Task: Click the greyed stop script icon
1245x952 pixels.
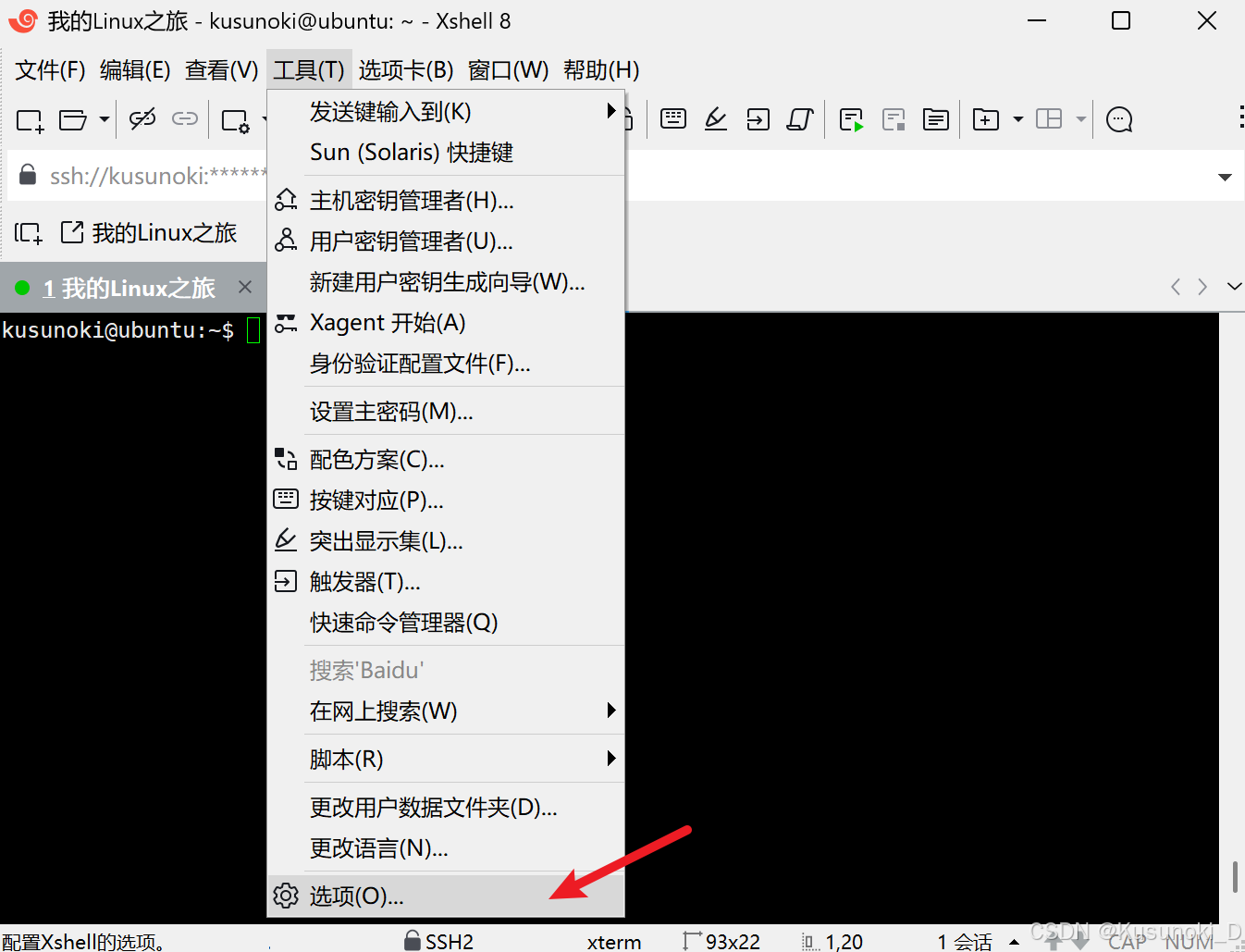Action: pyautogui.click(x=894, y=119)
